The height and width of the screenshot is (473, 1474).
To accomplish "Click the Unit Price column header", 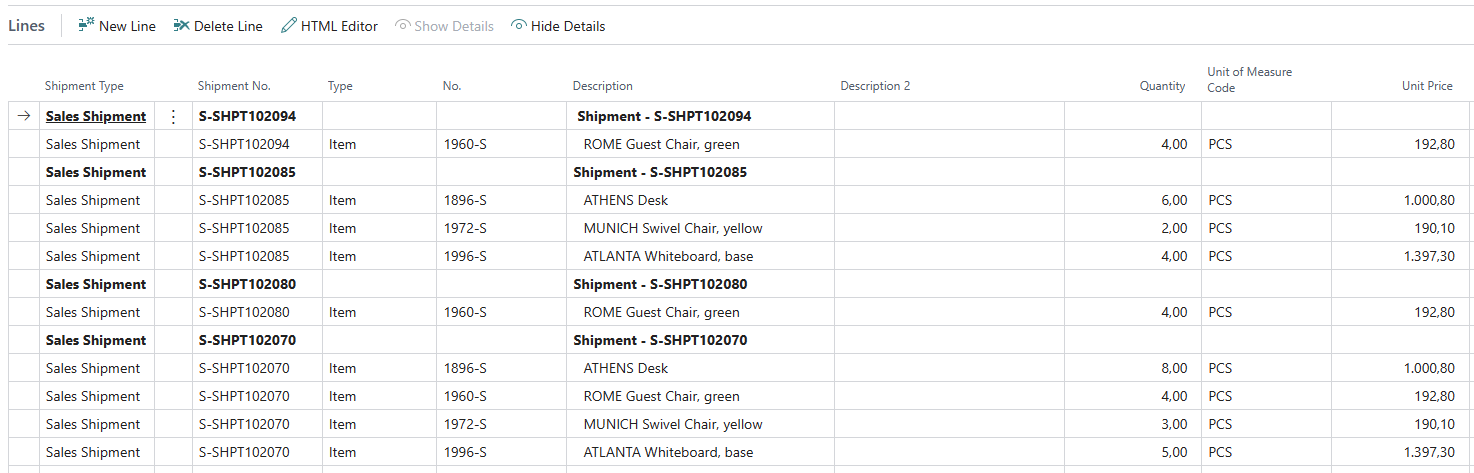I will pyautogui.click(x=1427, y=86).
